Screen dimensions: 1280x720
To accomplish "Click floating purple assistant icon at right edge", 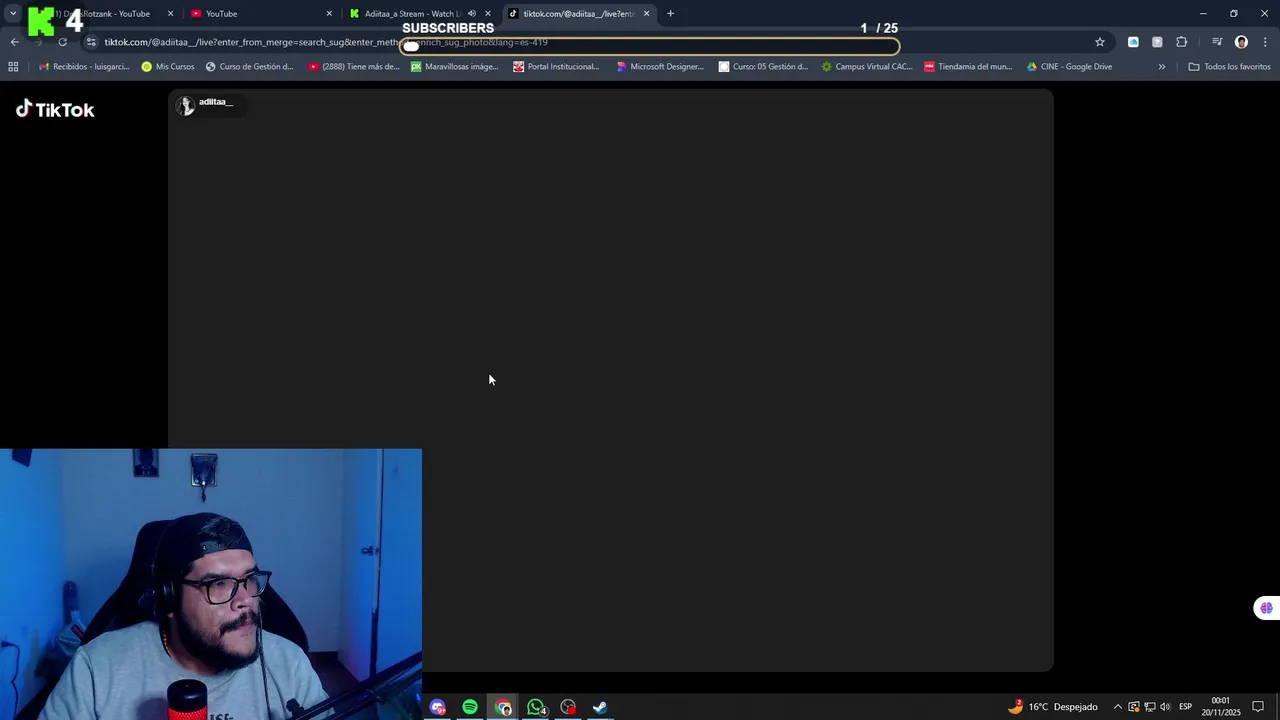I will [1266, 608].
